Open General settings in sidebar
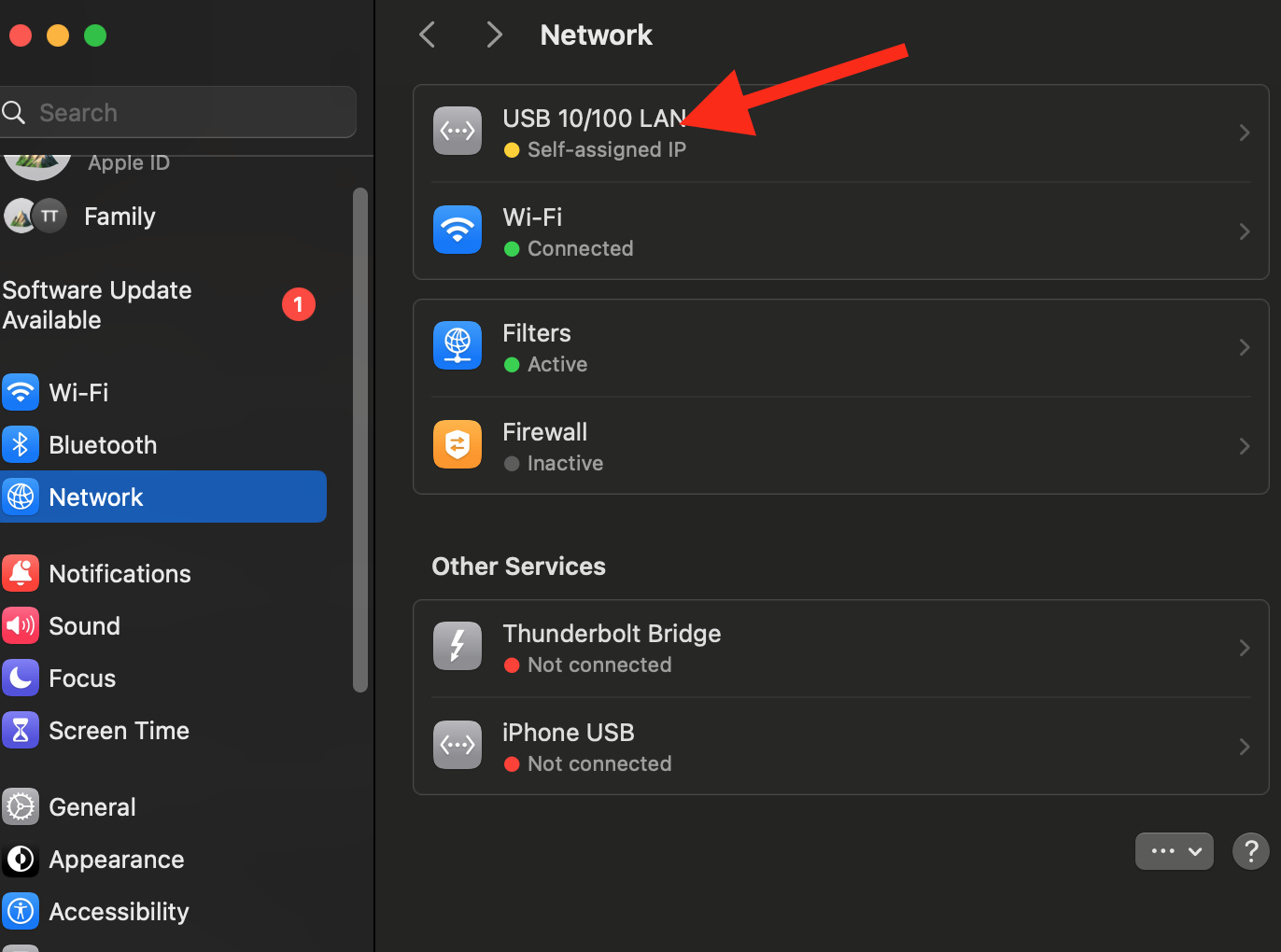The width and height of the screenshot is (1281, 952). click(163, 806)
